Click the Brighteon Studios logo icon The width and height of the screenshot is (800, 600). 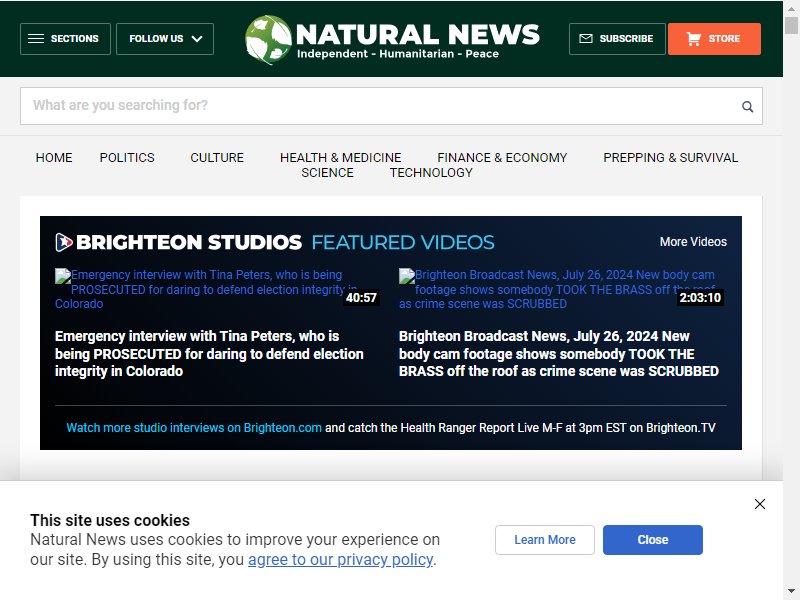[64, 242]
